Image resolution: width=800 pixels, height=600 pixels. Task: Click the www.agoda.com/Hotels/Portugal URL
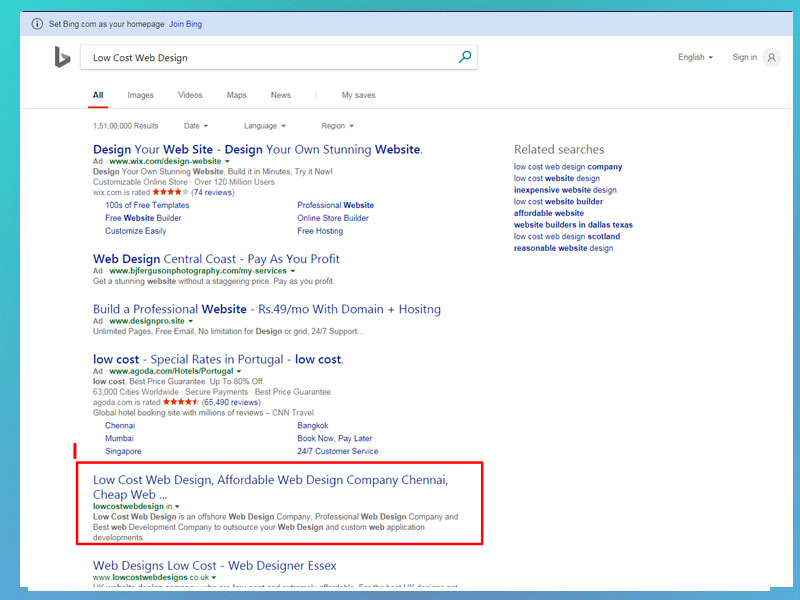[x=171, y=371]
